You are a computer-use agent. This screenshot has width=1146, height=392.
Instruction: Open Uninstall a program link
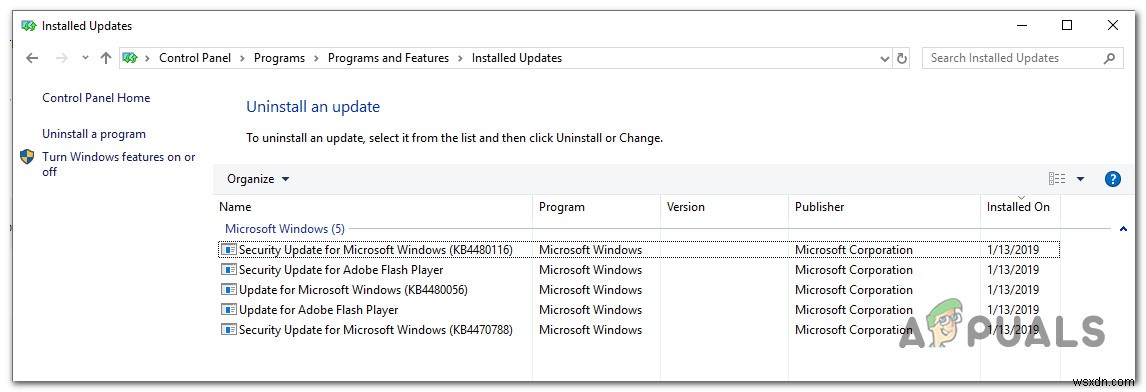[x=94, y=134]
